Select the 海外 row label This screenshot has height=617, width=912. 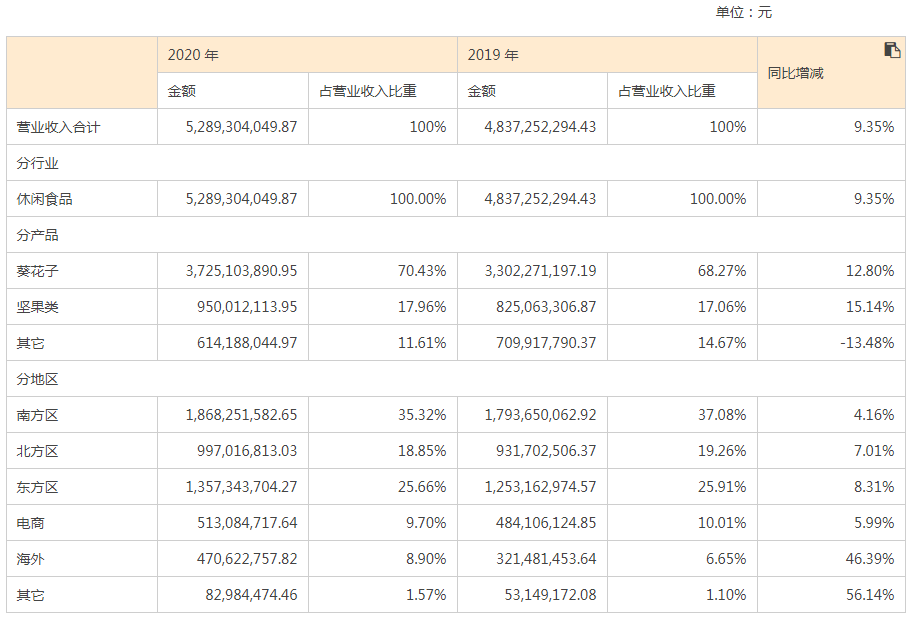pyautogui.click(x=31, y=559)
